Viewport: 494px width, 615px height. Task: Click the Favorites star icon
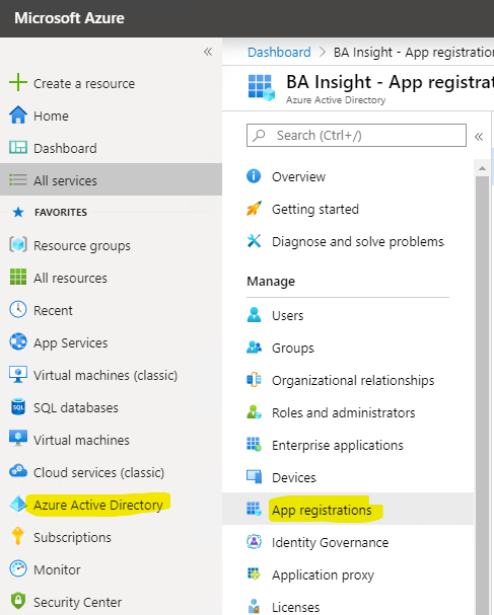pos(18,212)
